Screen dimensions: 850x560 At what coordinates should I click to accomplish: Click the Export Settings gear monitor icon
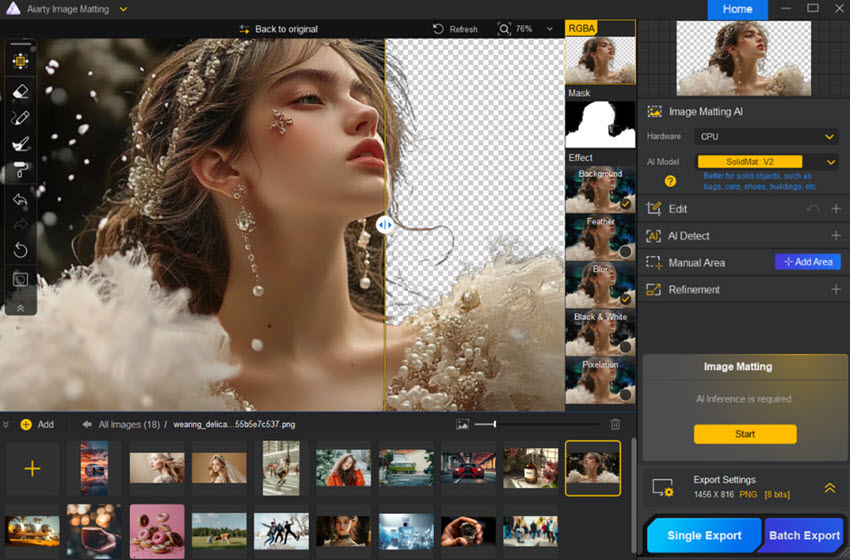662,487
